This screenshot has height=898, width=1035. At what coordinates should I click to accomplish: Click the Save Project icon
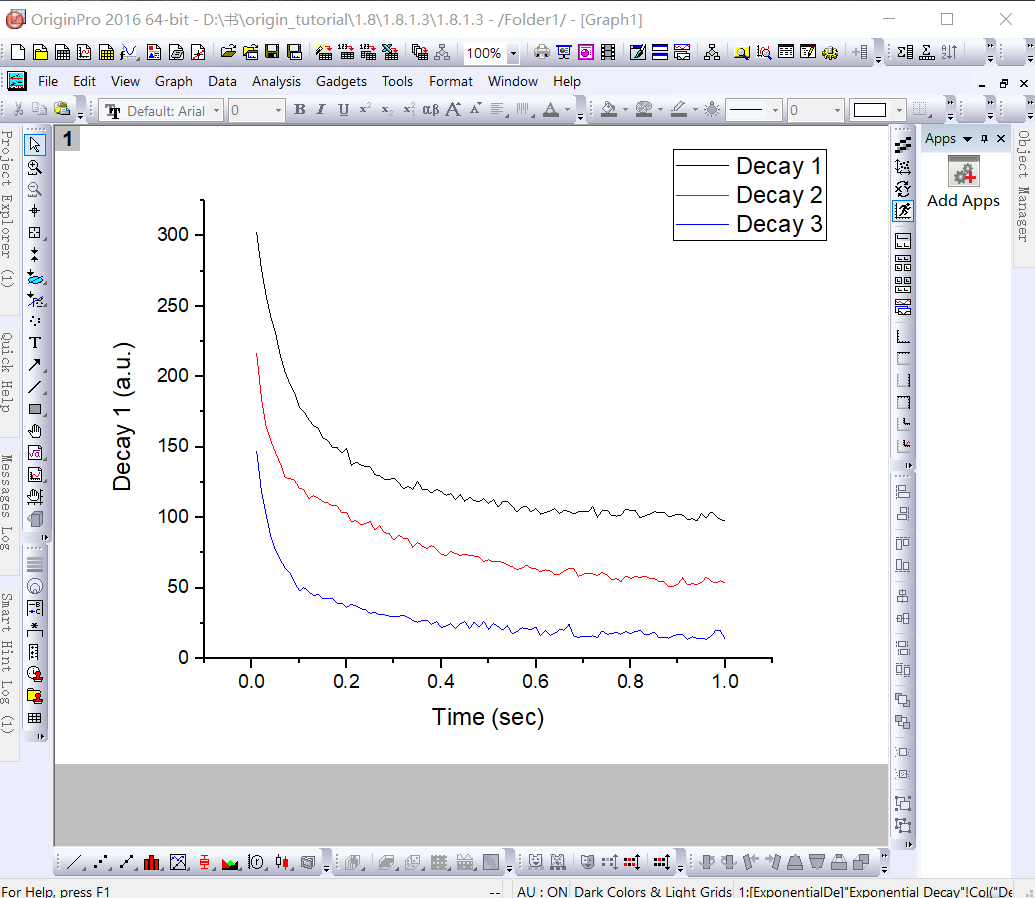point(272,52)
